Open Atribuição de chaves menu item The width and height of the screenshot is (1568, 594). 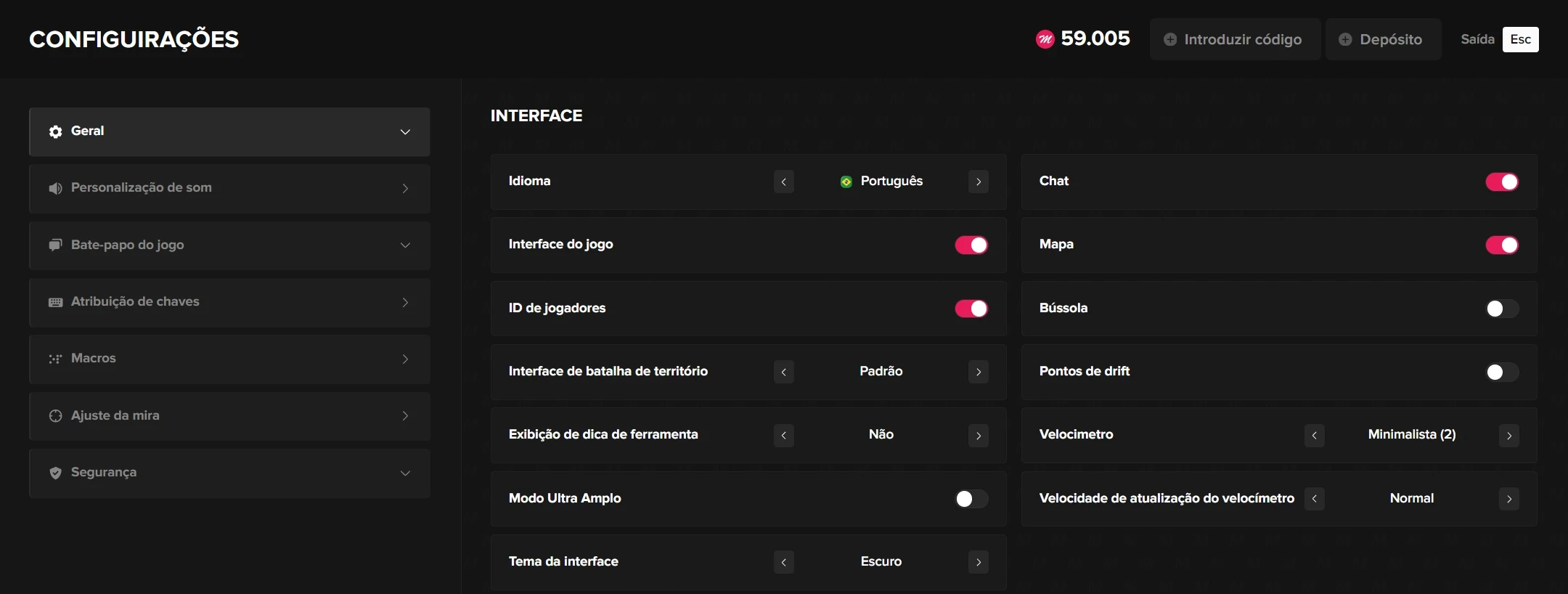(x=229, y=302)
